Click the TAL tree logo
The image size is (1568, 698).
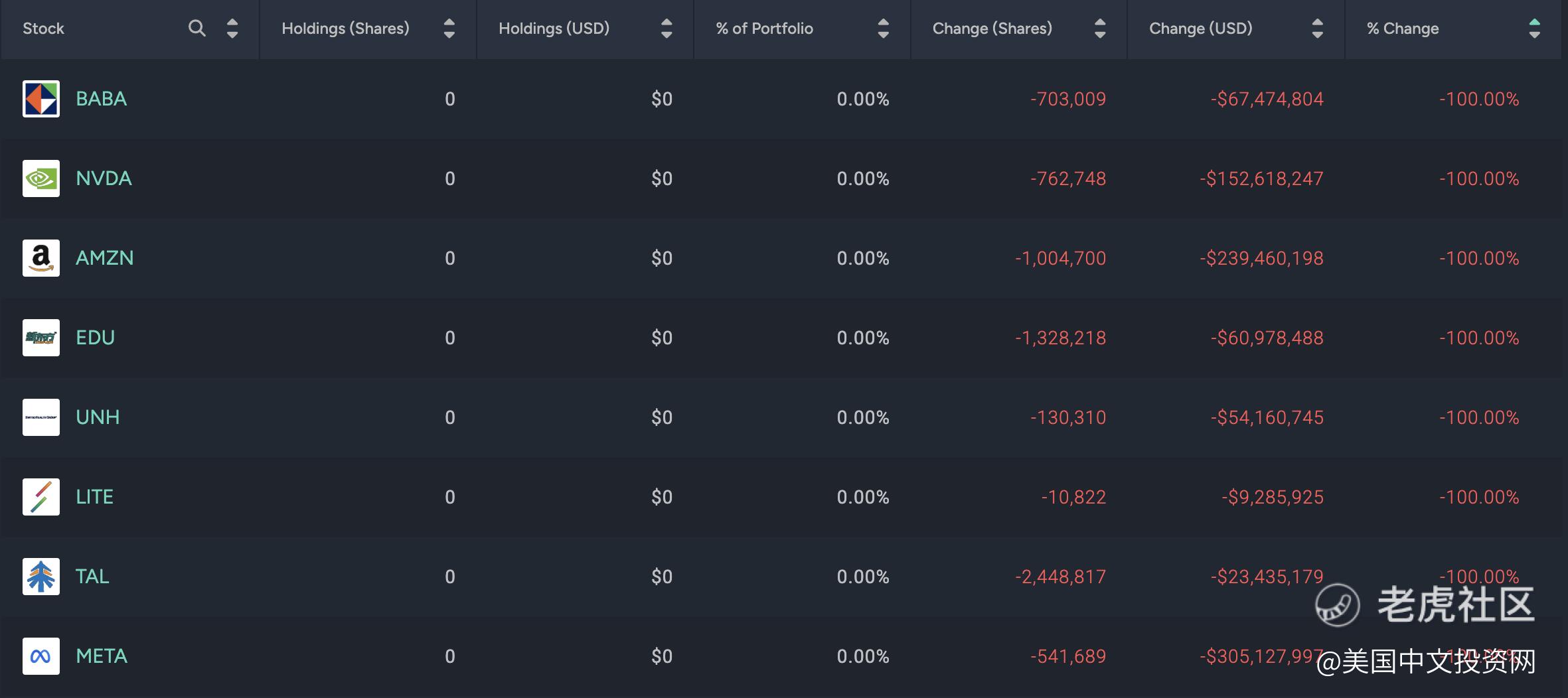tap(41, 577)
